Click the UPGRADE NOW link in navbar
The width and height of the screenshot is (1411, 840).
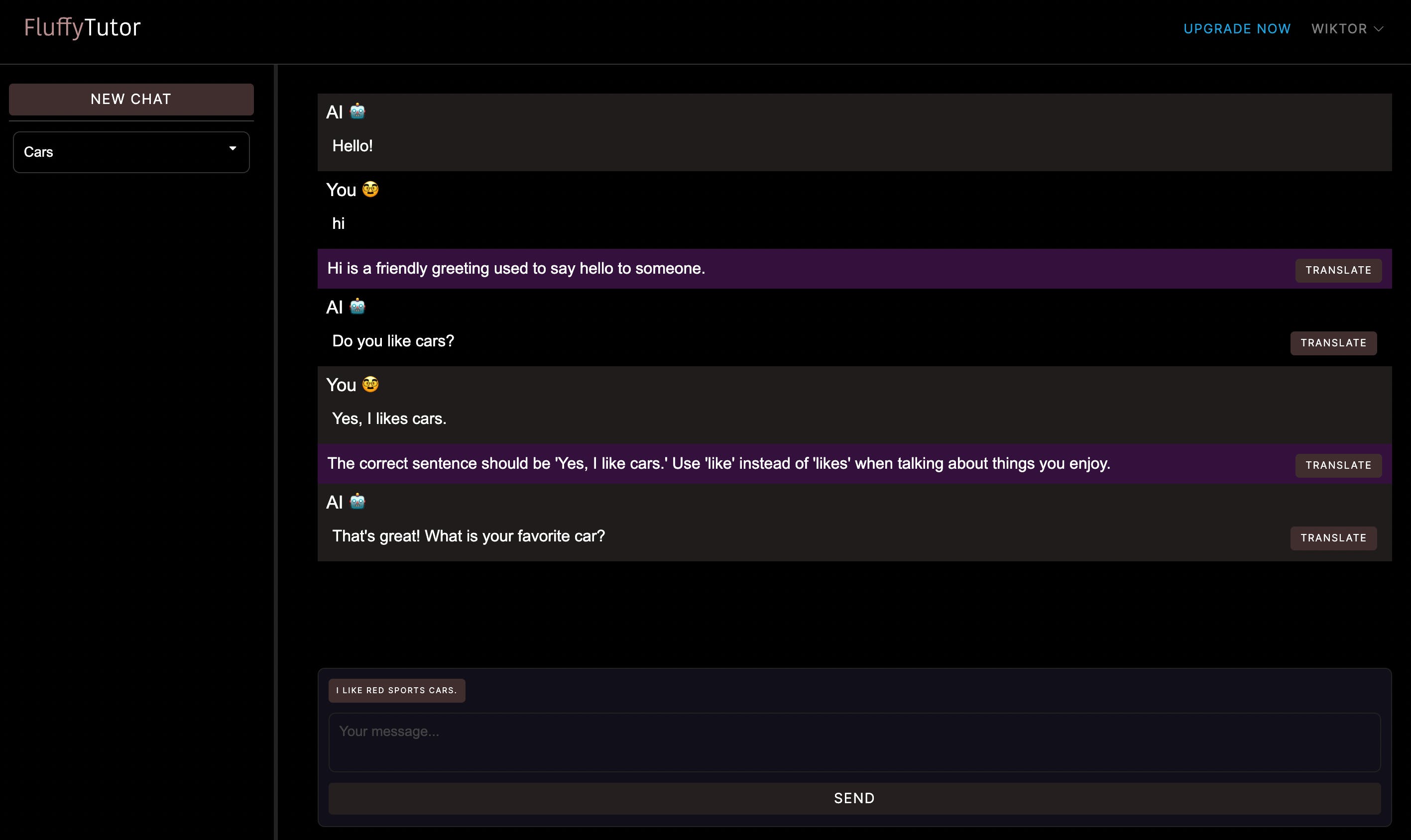point(1238,28)
